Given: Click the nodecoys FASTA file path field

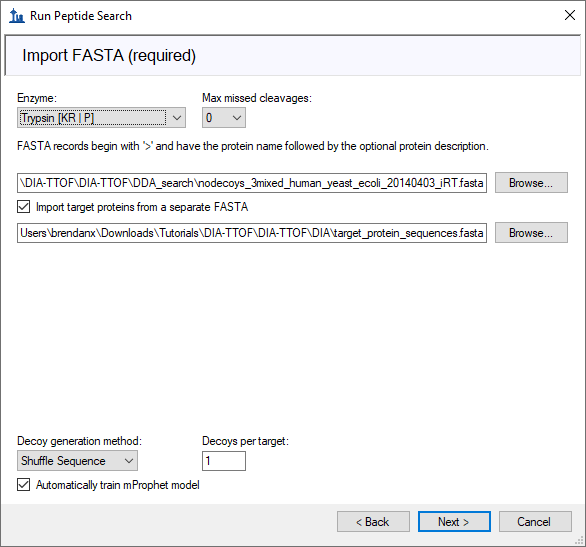Looking at the screenshot, I should coord(252,183).
